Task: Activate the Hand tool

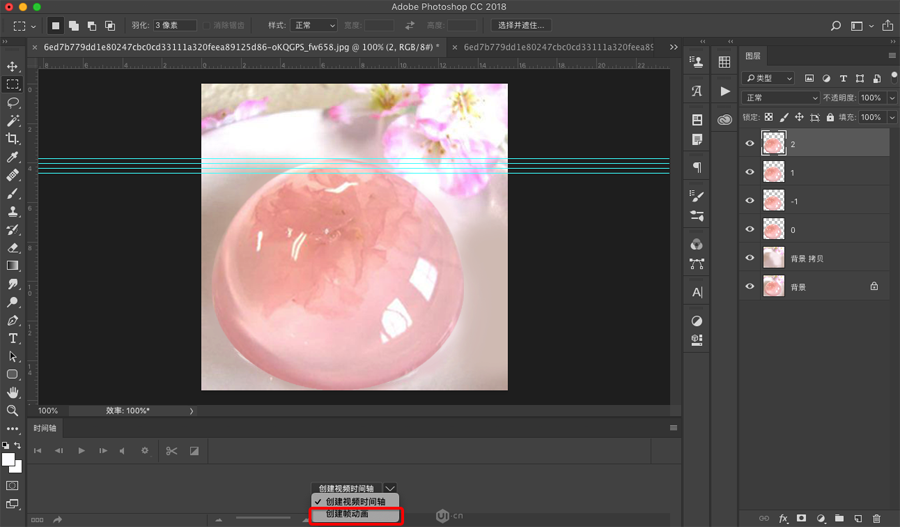Action: coord(13,393)
